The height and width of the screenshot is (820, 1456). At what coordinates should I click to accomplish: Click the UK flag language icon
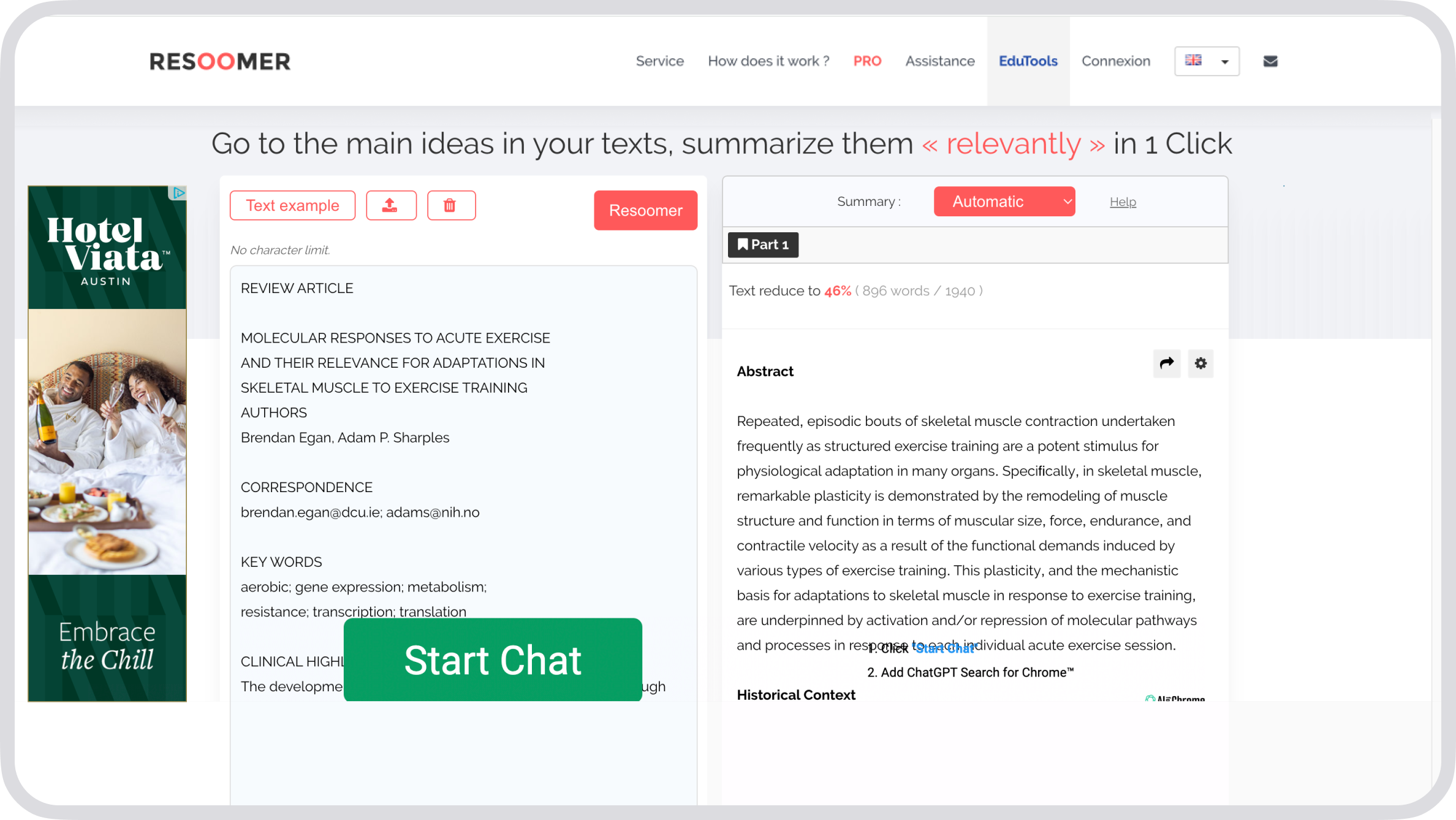(x=1193, y=60)
